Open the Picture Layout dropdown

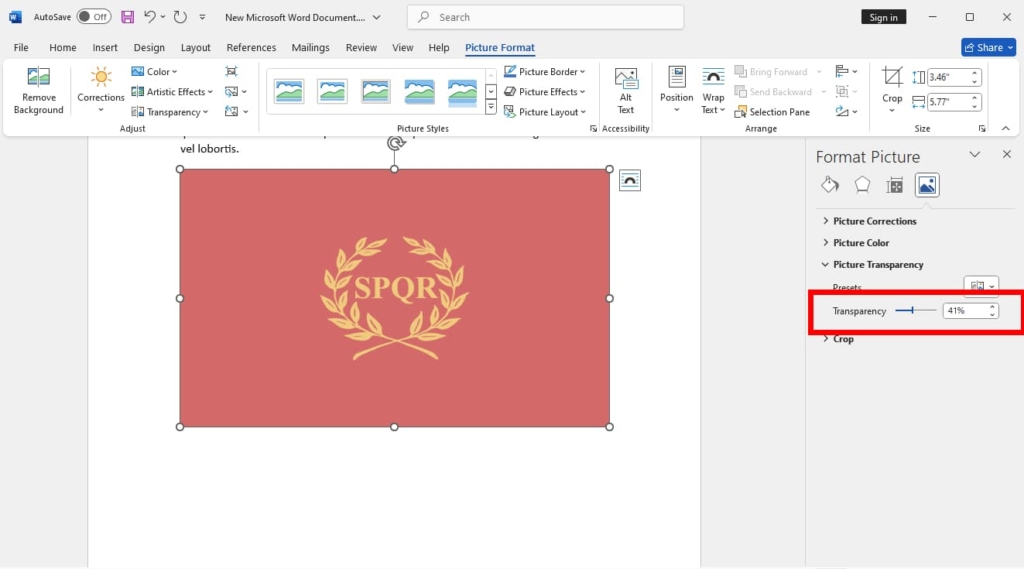[x=545, y=112]
